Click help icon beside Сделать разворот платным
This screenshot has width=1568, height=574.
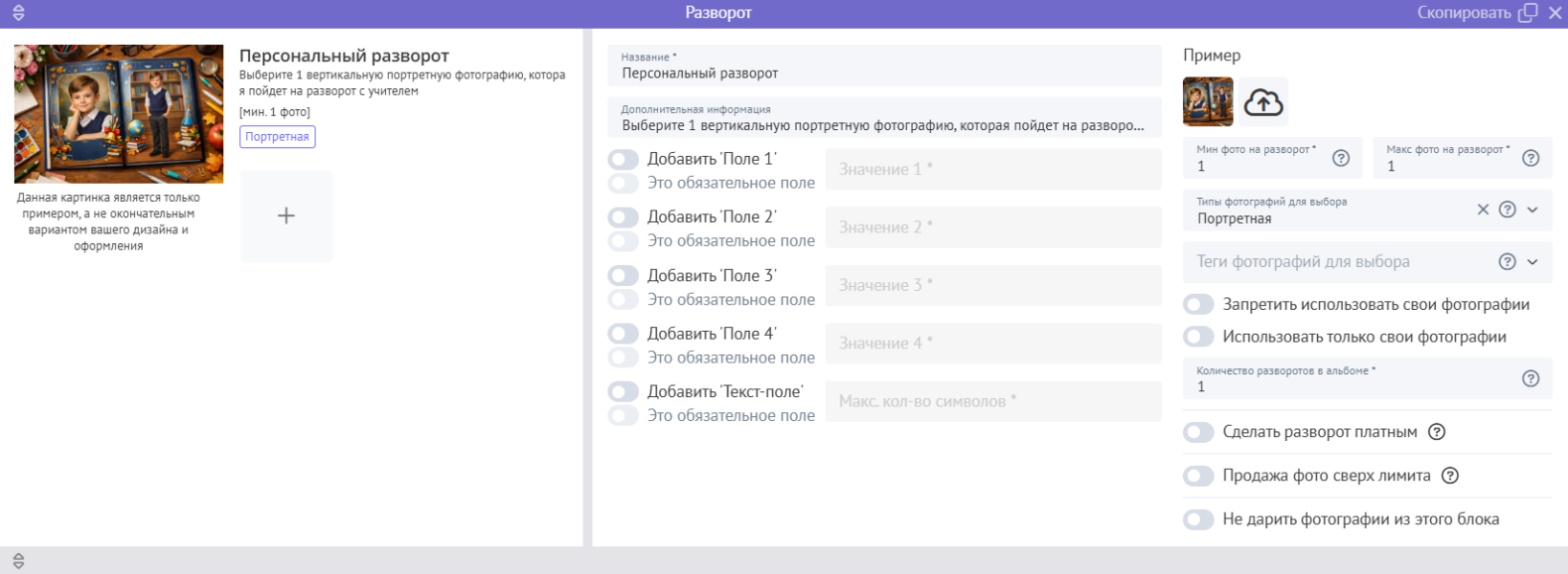(1437, 432)
